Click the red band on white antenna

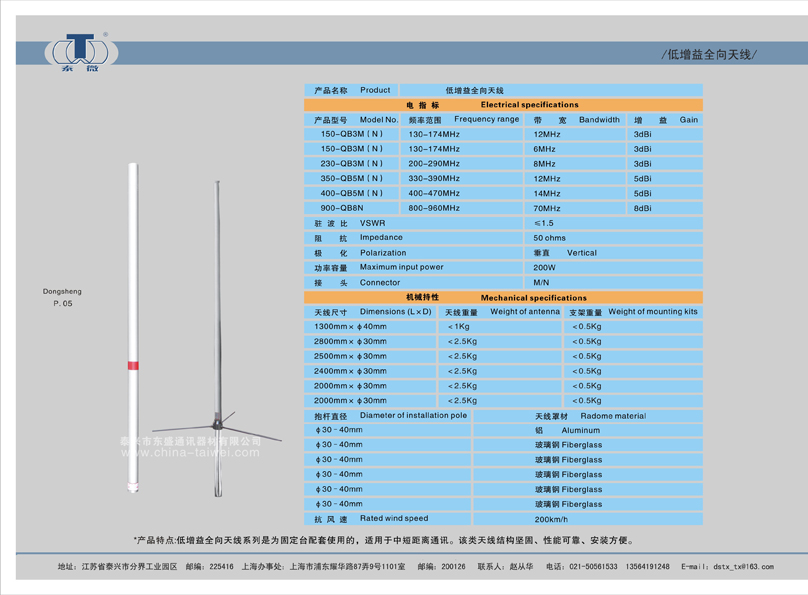pos(134,368)
